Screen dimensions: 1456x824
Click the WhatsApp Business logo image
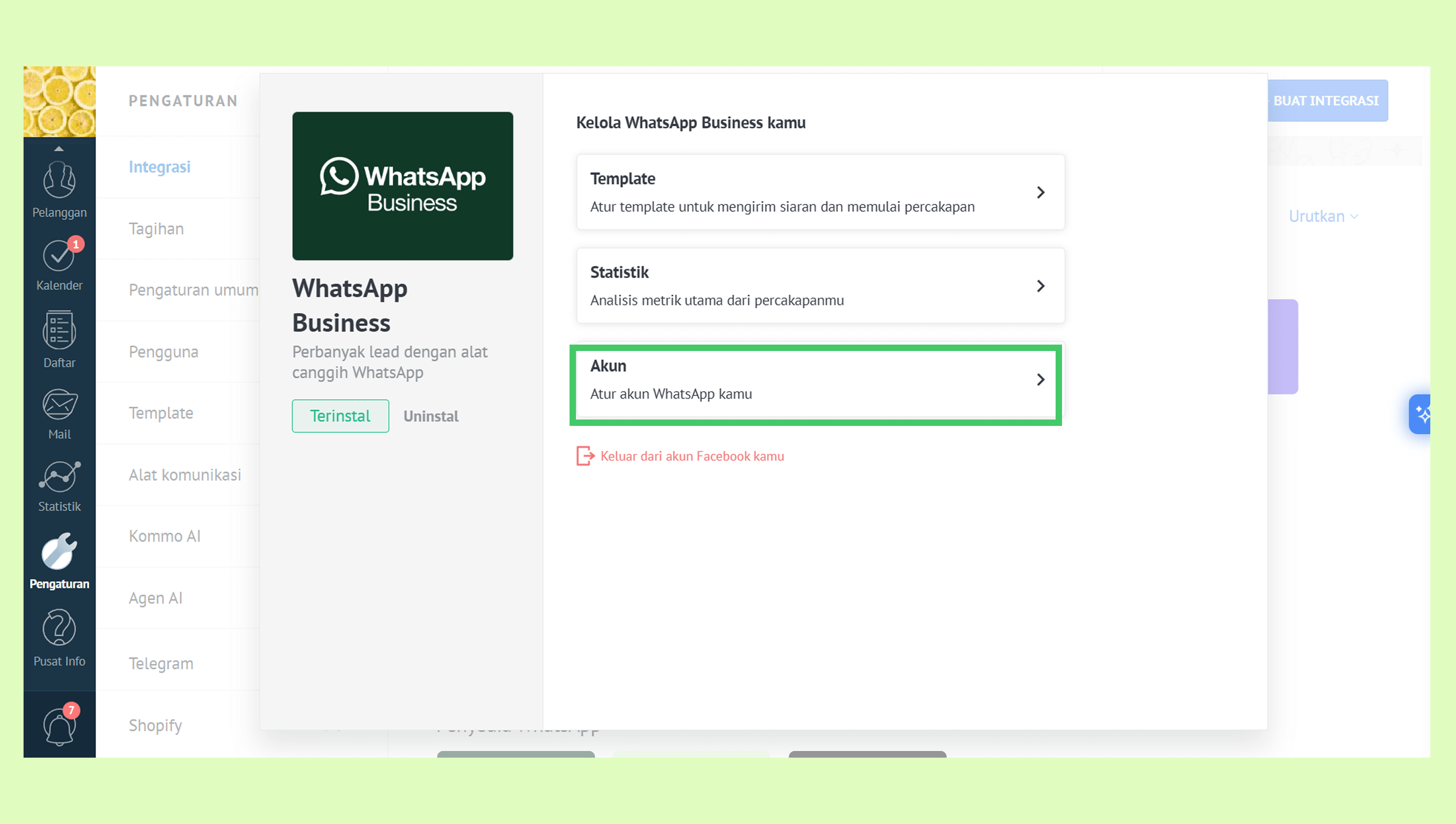click(403, 186)
